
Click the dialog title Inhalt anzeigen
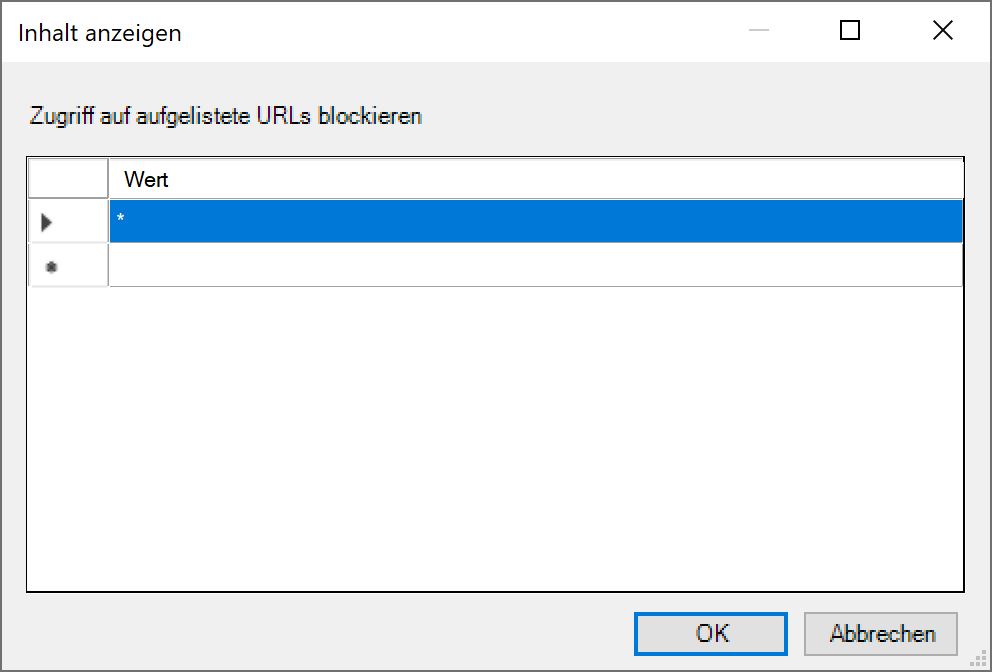(x=98, y=32)
